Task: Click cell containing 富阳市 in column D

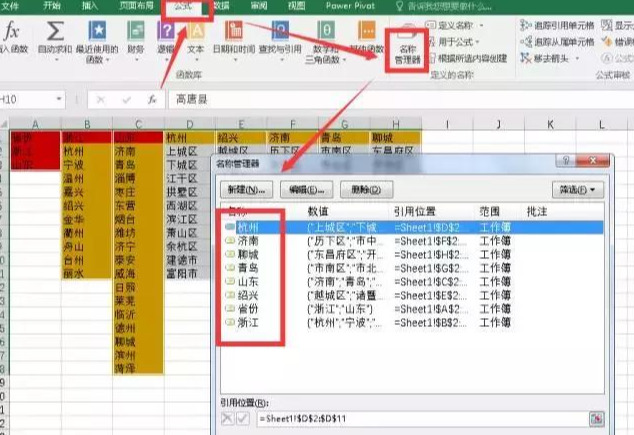Action: coord(189,274)
